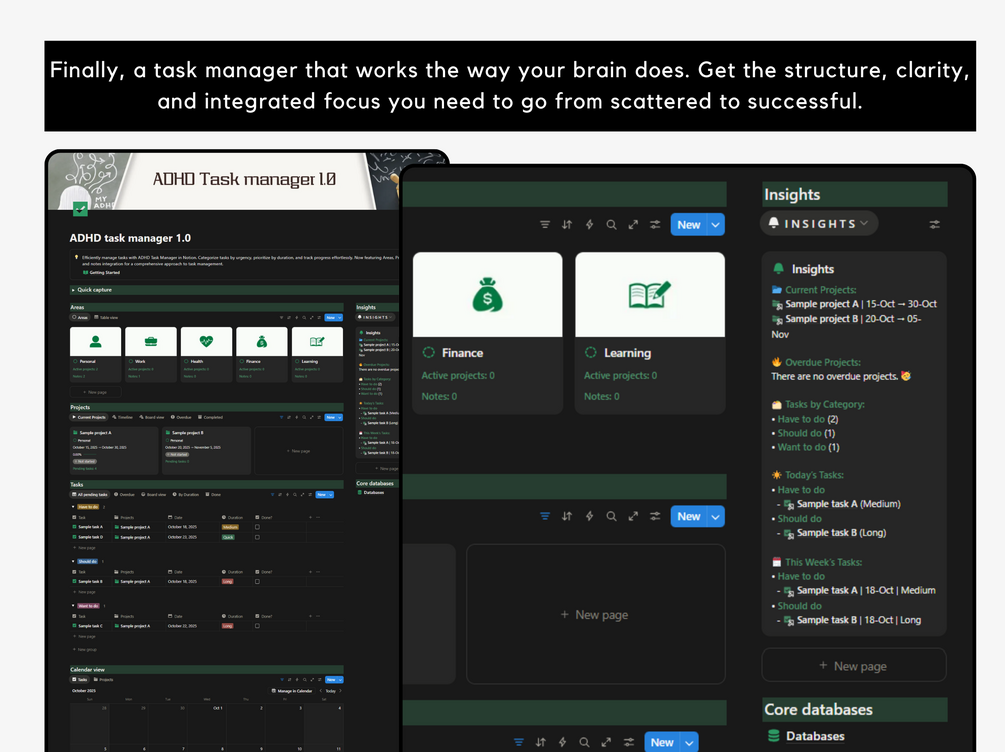Open Sample project B card in Projects
This screenshot has height=752, width=1005.
(x=206, y=451)
